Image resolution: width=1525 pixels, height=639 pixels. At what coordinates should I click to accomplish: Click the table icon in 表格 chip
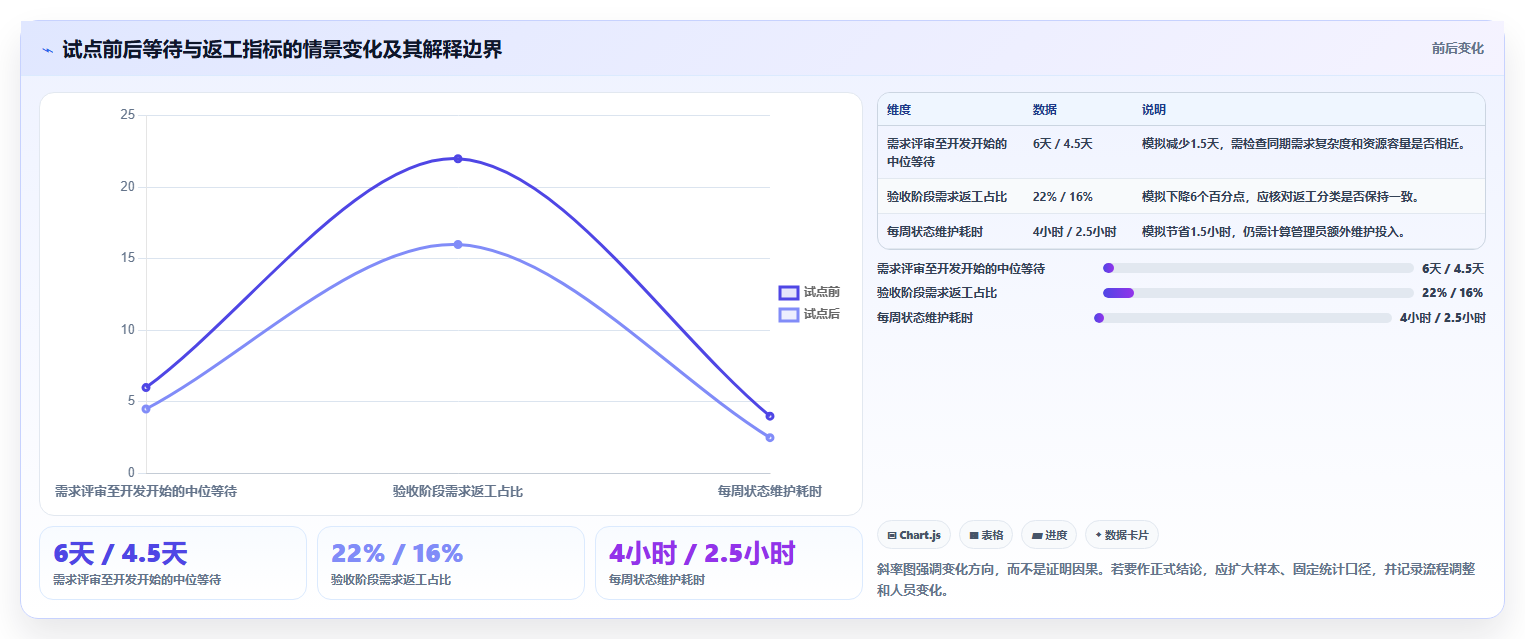tap(973, 536)
